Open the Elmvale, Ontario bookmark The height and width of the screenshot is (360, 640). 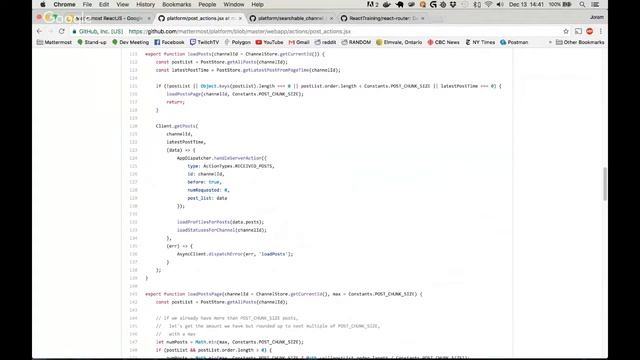click(399, 42)
